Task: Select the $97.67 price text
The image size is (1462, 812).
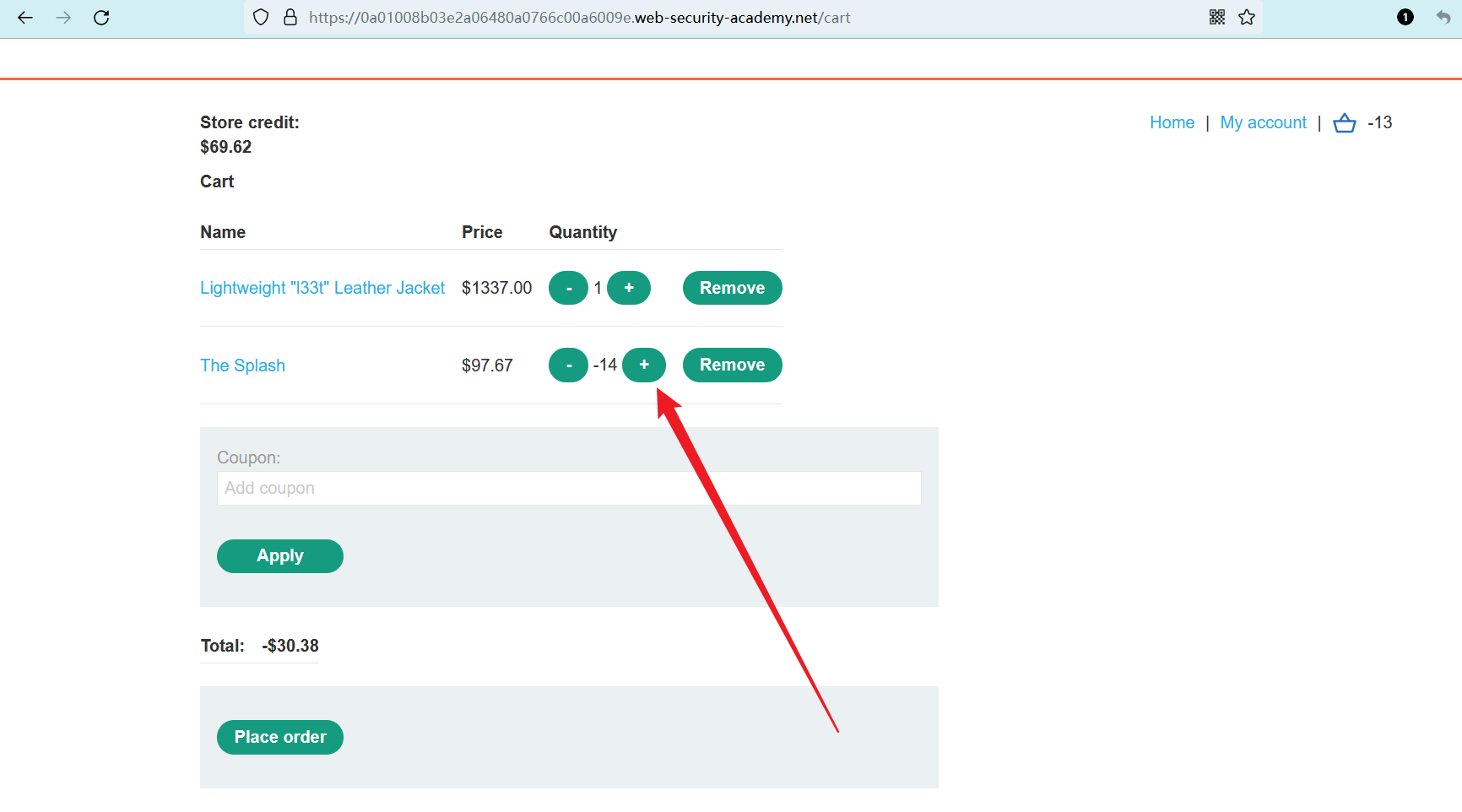Action: 487,365
